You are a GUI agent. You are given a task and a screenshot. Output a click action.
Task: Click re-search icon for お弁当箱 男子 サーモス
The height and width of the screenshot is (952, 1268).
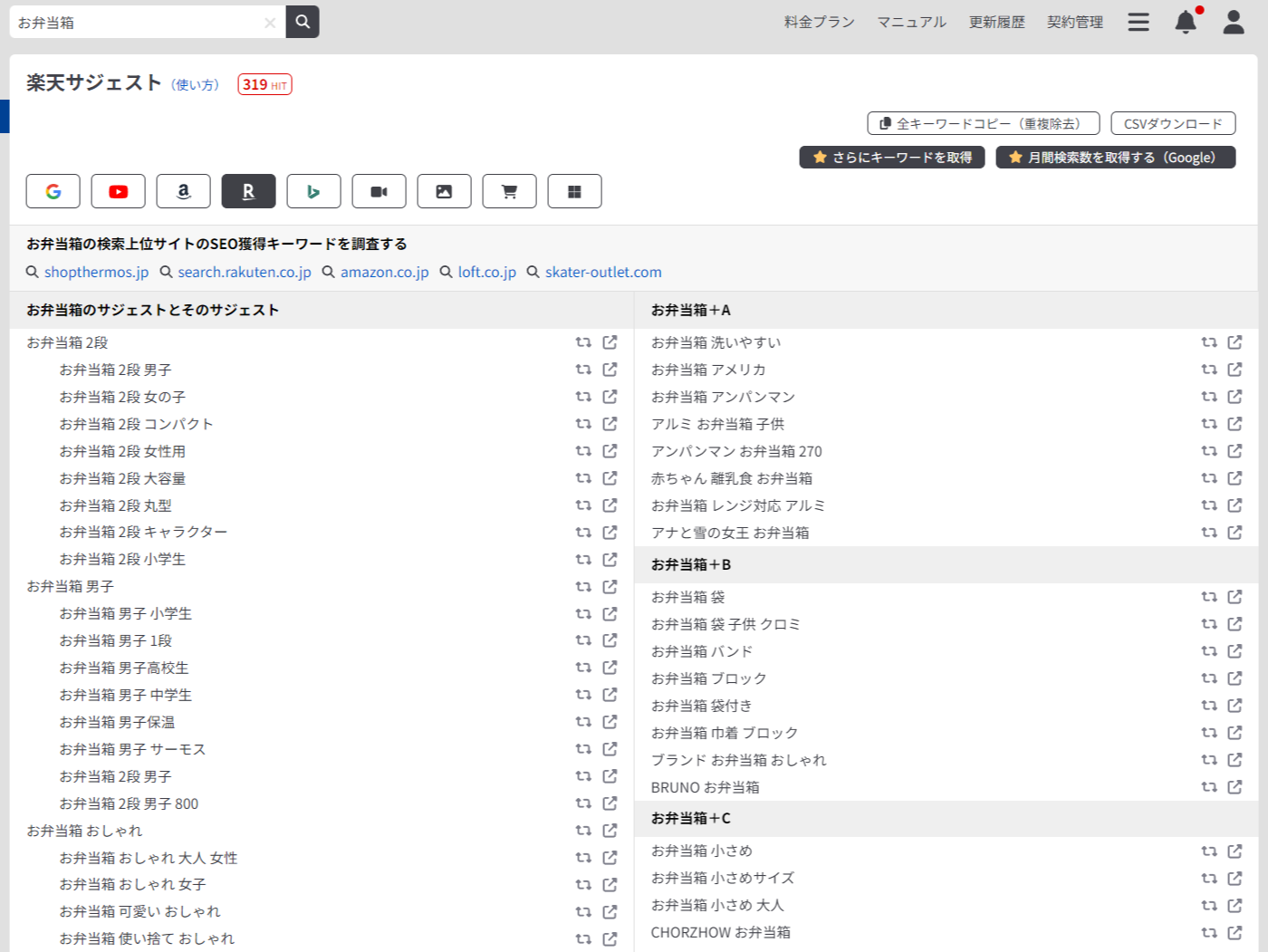[x=583, y=749]
